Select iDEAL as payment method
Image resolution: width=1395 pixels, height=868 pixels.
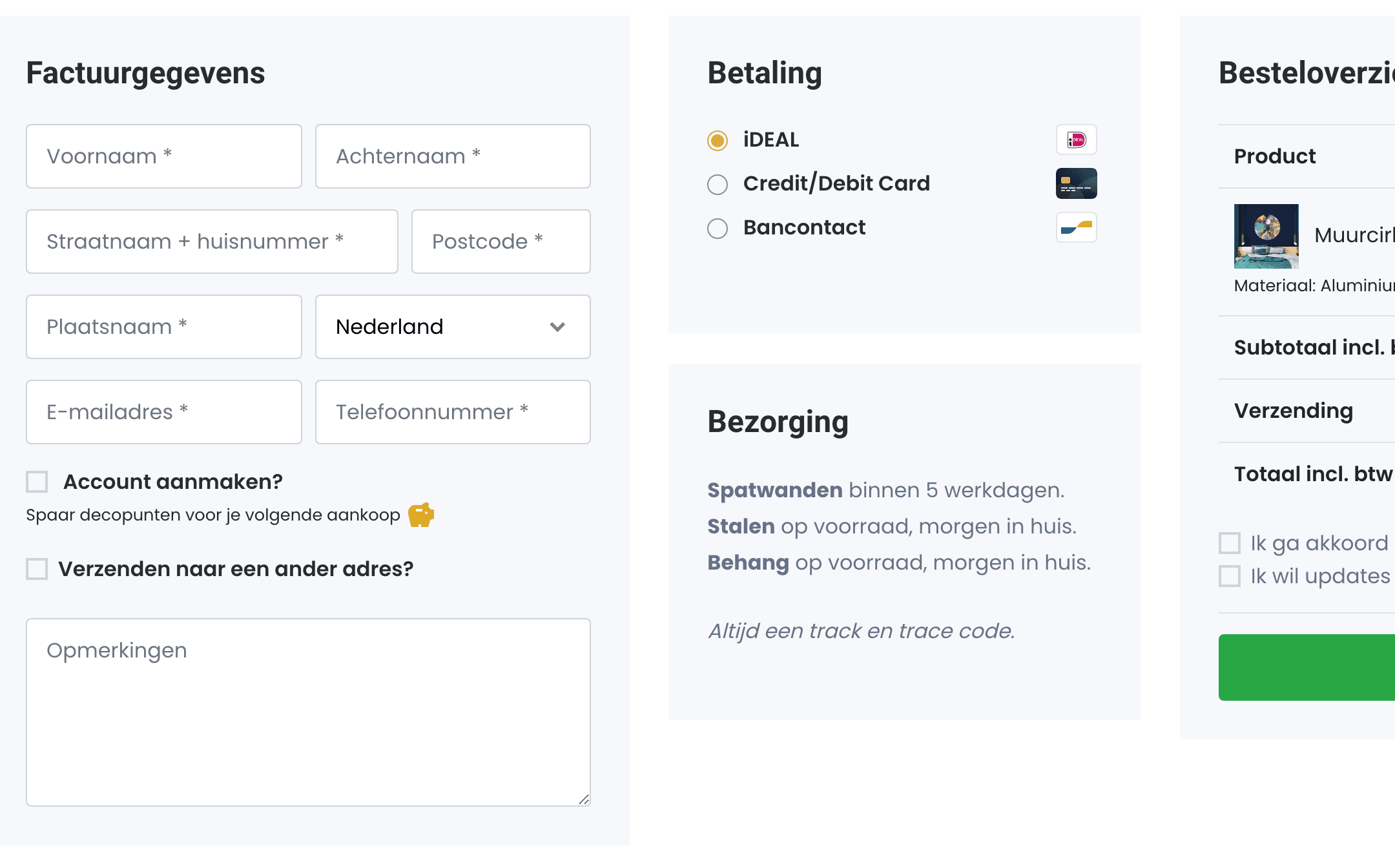click(x=718, y=140)
